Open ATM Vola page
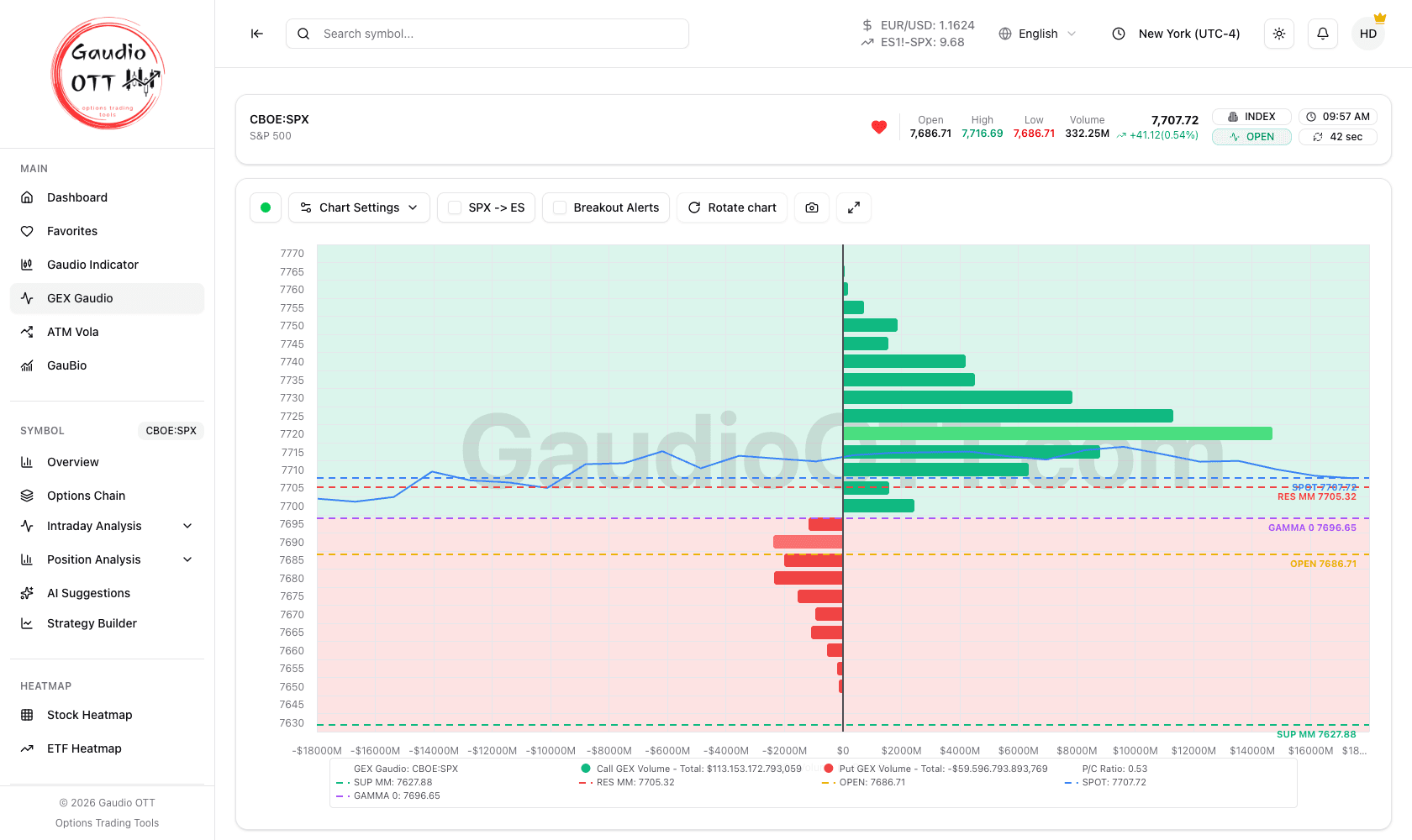Image resolution: width=1412 pixels, height=840 pixels. pyautogui.click(x=107, y=332)
